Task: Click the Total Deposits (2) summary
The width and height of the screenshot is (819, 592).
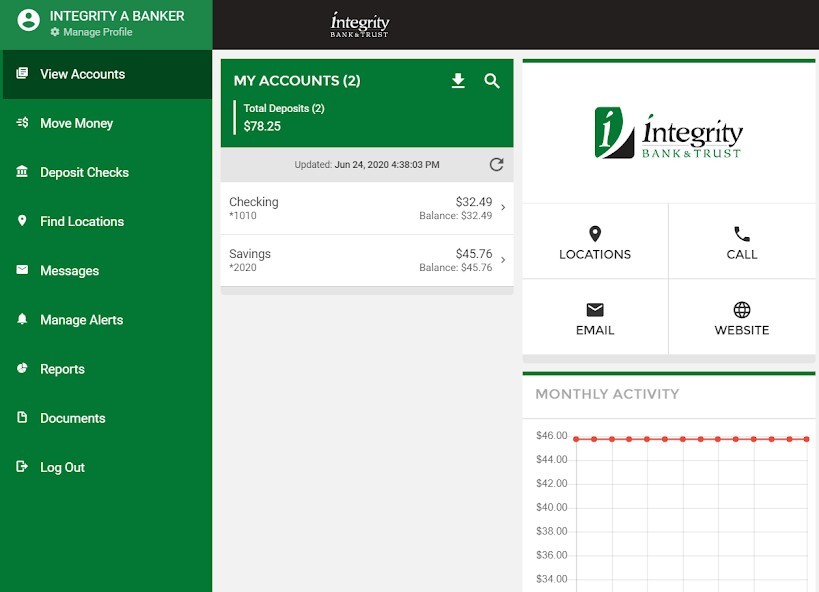Action: click(x=284, y=117)
